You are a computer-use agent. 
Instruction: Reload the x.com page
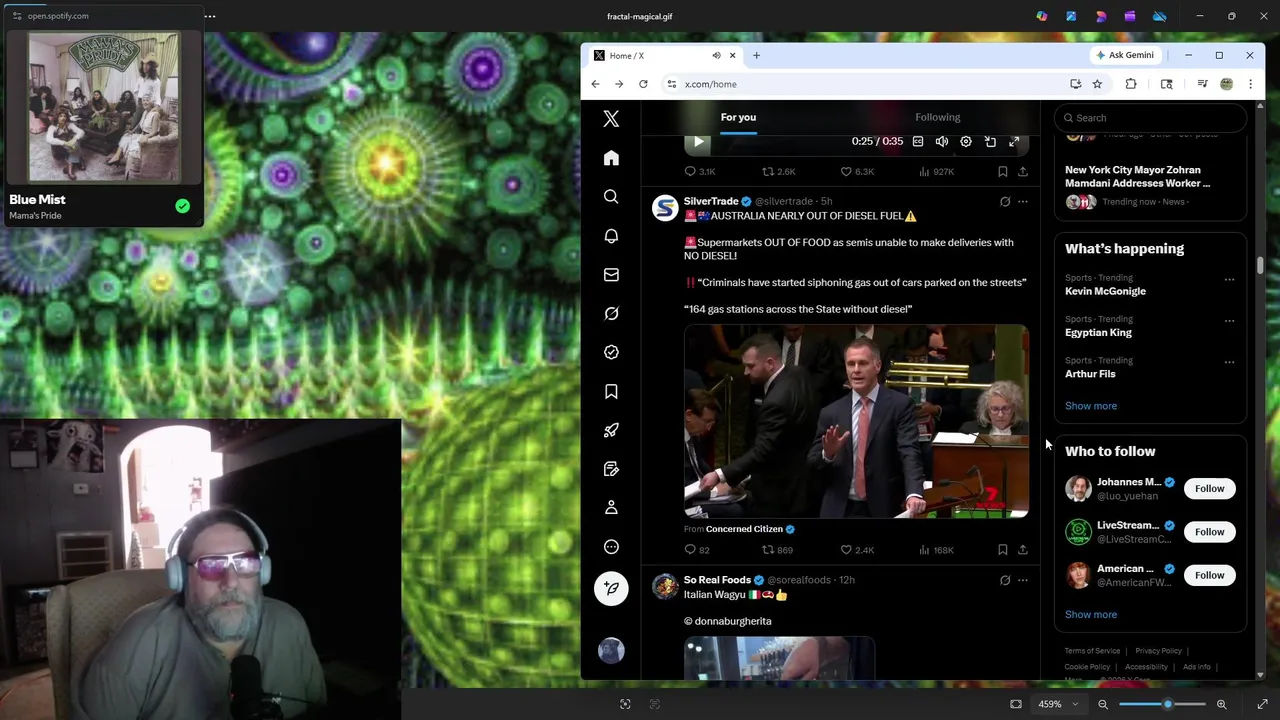643,84
